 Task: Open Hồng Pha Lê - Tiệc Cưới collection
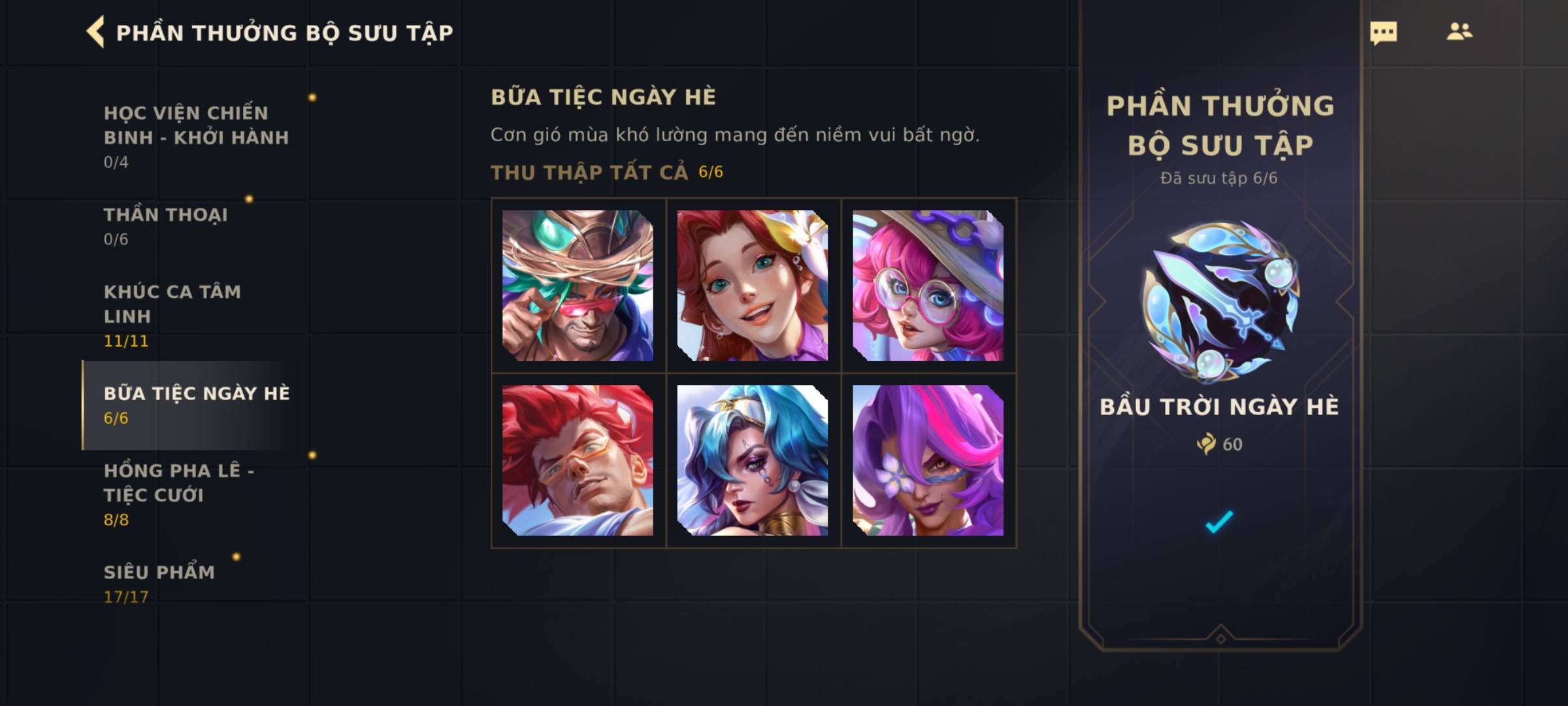coord(196,494)
